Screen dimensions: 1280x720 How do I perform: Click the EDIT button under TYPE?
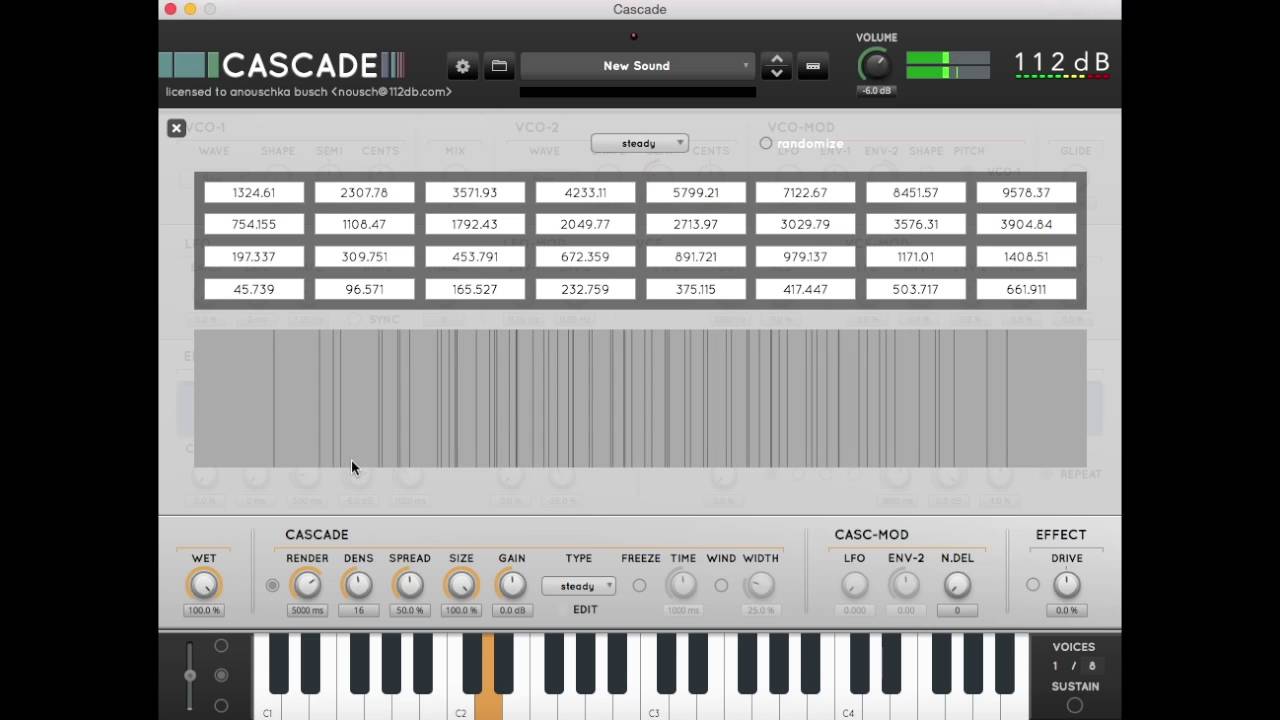coord(585,609)
